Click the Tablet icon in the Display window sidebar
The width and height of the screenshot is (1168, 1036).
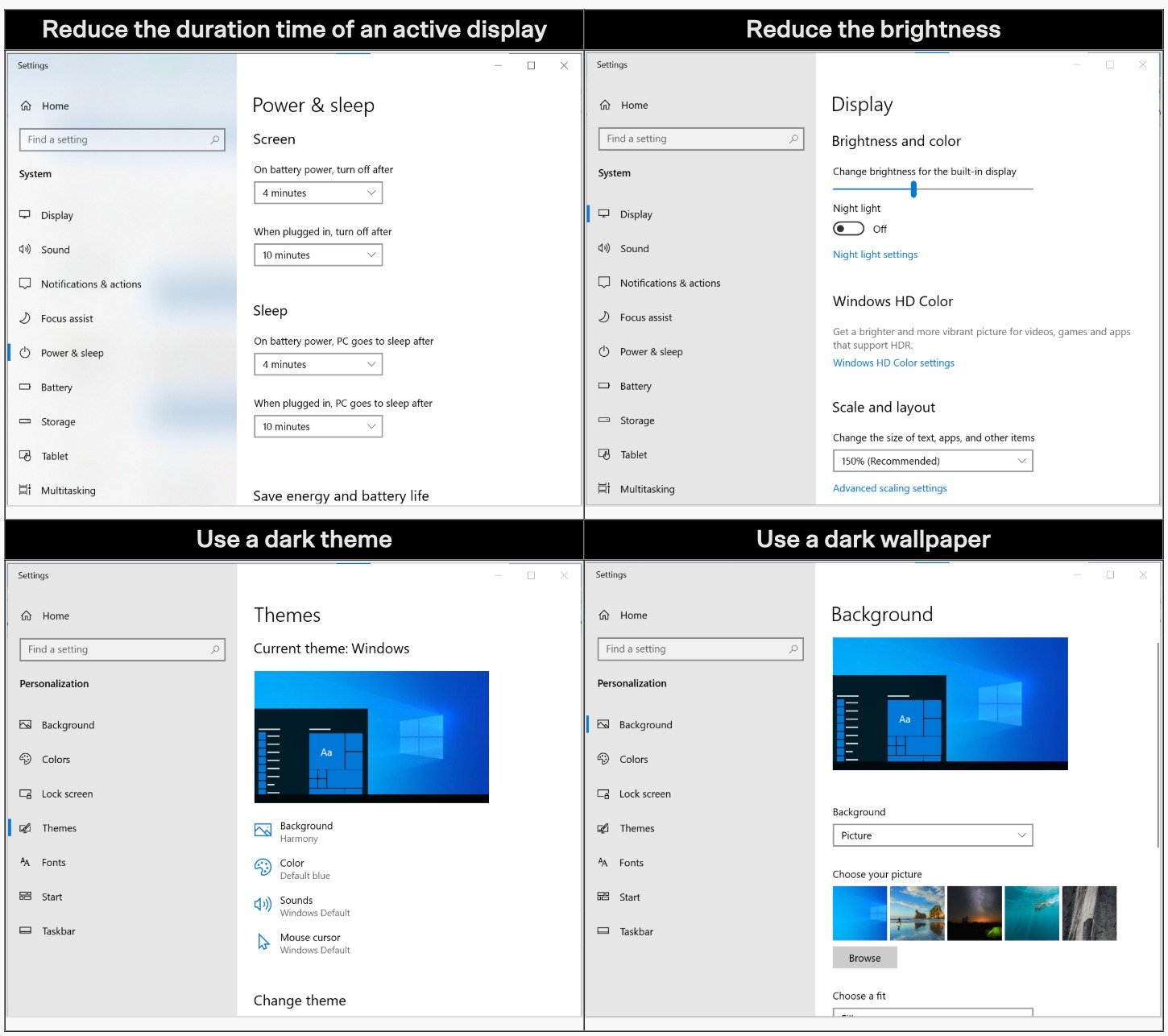coord(604,455)
